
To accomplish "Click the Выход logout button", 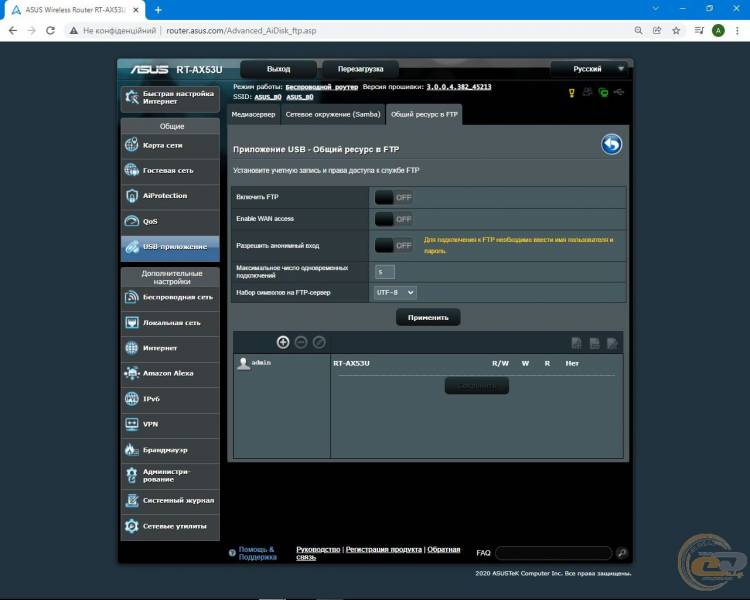I will click(278, 69).
